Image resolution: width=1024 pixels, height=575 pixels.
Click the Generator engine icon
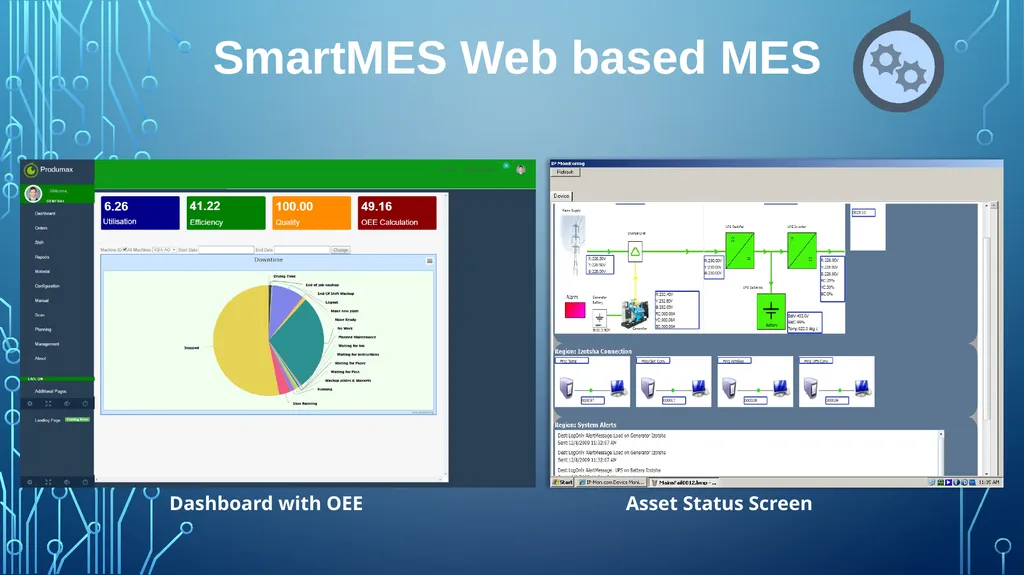(634, 314)
